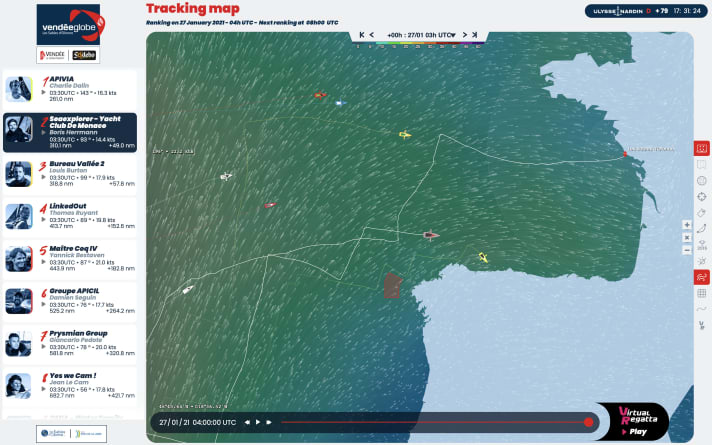The image size is (712, 445).
Task: Jump to first forecast time step
Action: click(362, 34)
